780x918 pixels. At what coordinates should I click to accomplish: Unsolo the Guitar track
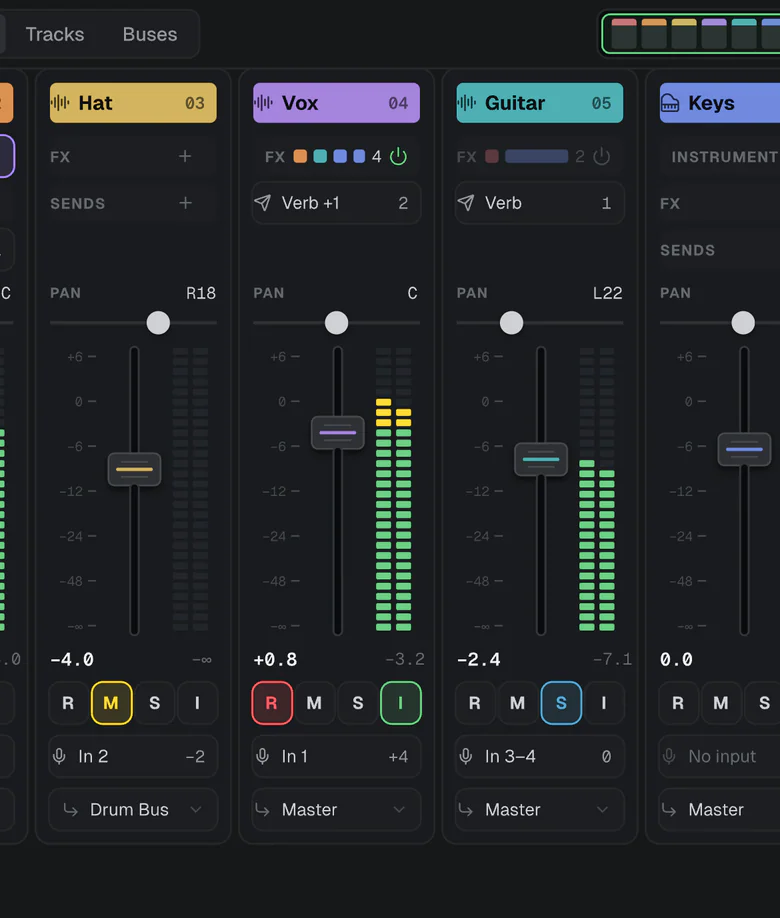[561, 703]
